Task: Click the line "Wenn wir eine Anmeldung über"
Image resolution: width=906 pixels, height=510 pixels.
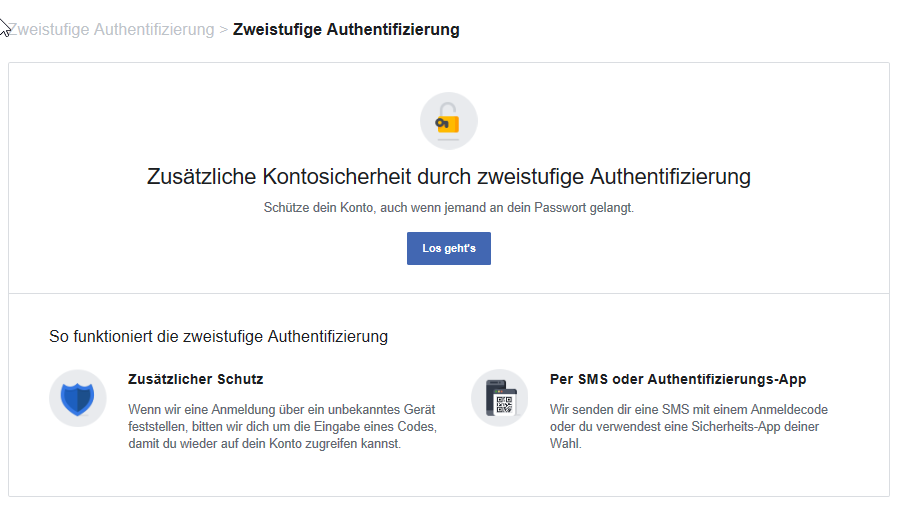Action: (281, 410)
